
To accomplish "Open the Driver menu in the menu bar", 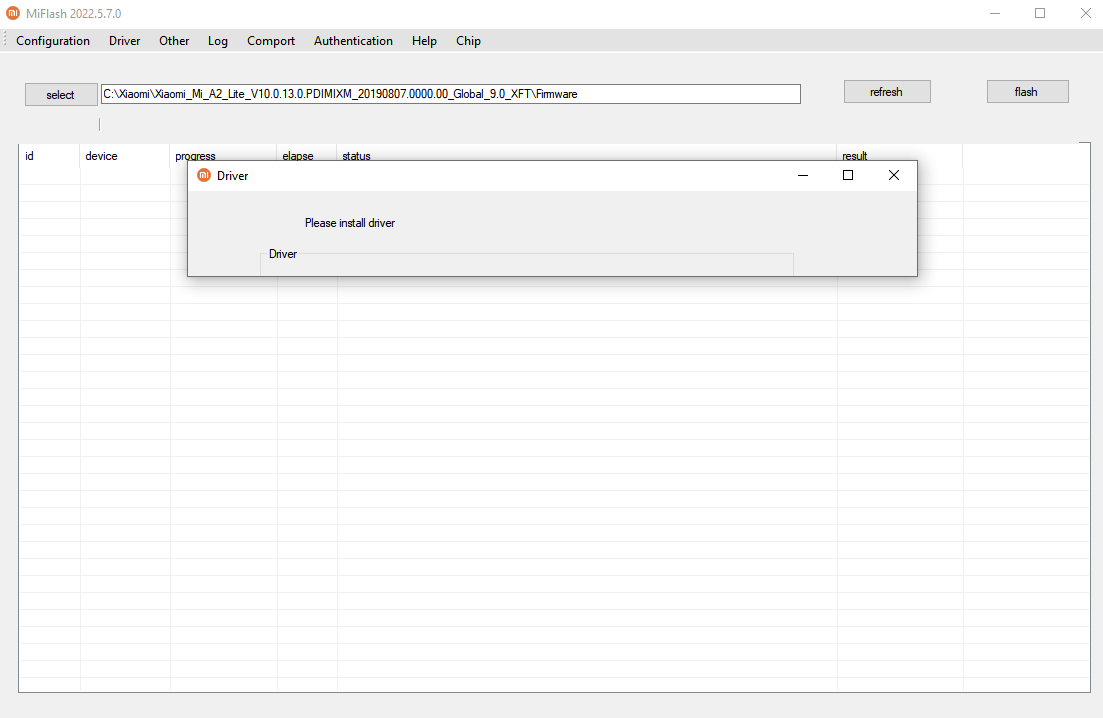I will tap(125, 41).
